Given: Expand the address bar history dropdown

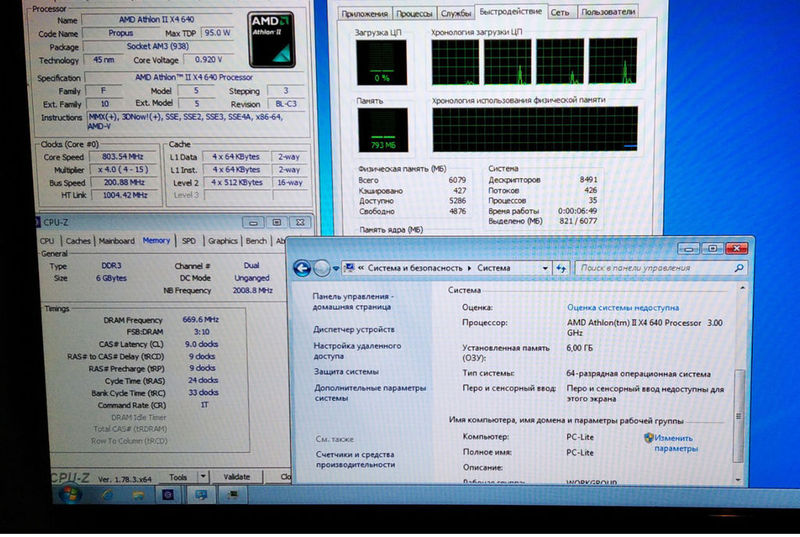Looking at the screenshot, I should click(545, 268).
